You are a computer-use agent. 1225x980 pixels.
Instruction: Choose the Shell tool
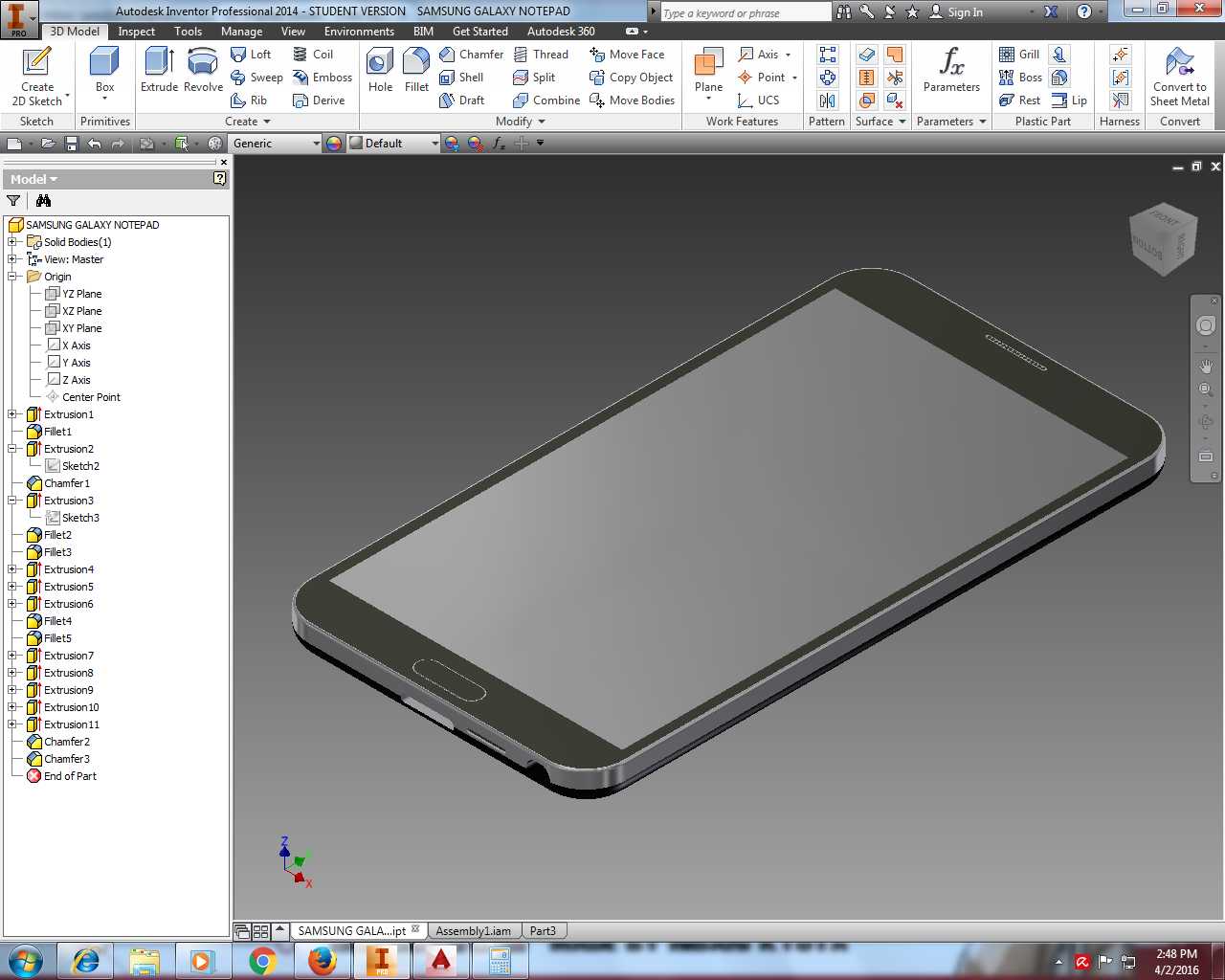click(461, 78)
